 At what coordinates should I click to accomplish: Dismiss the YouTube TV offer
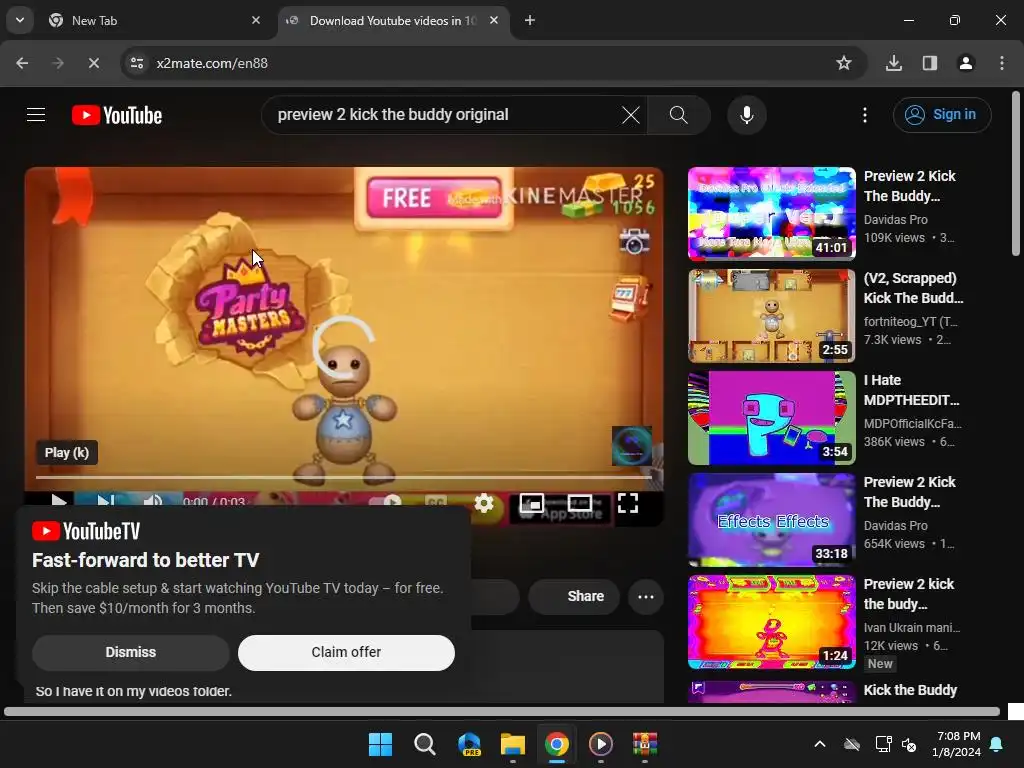(131, 652)
